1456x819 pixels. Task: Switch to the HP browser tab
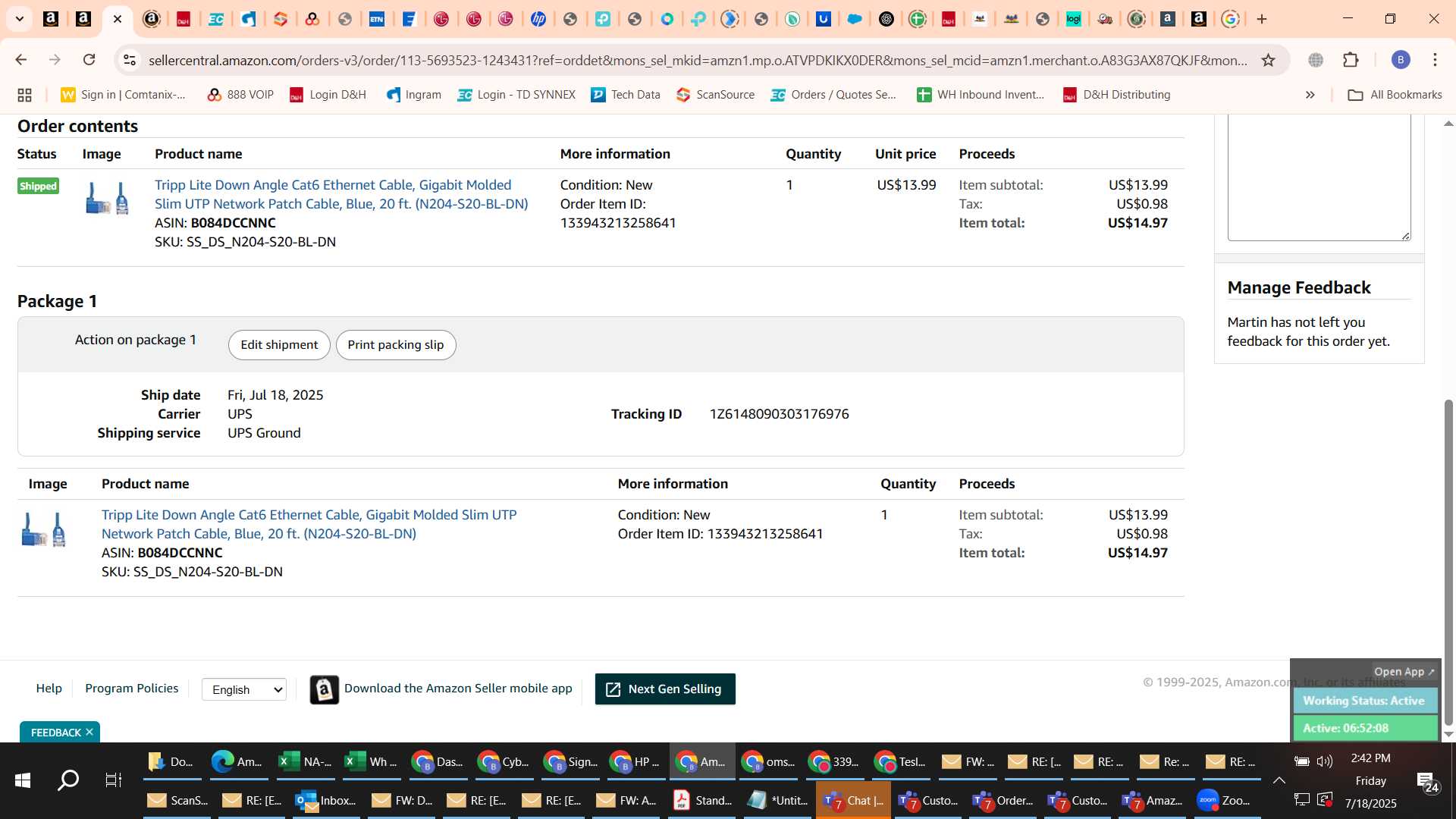538,19
